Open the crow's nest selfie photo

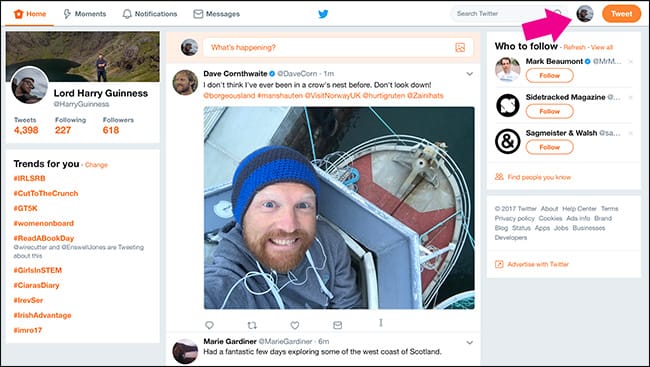pyautogui.click(x=339, y=208)
